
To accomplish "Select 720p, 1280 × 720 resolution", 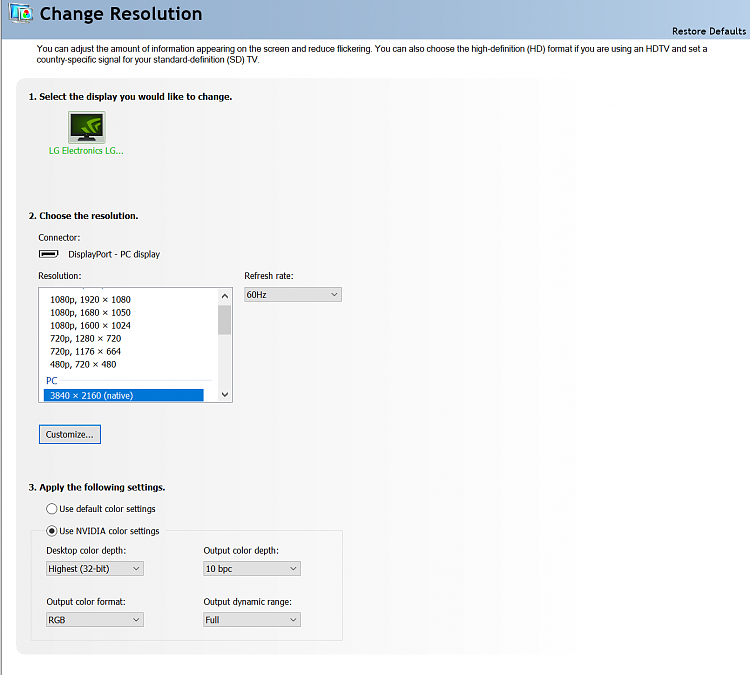I will pyautogui.click(x=86, y=338).
